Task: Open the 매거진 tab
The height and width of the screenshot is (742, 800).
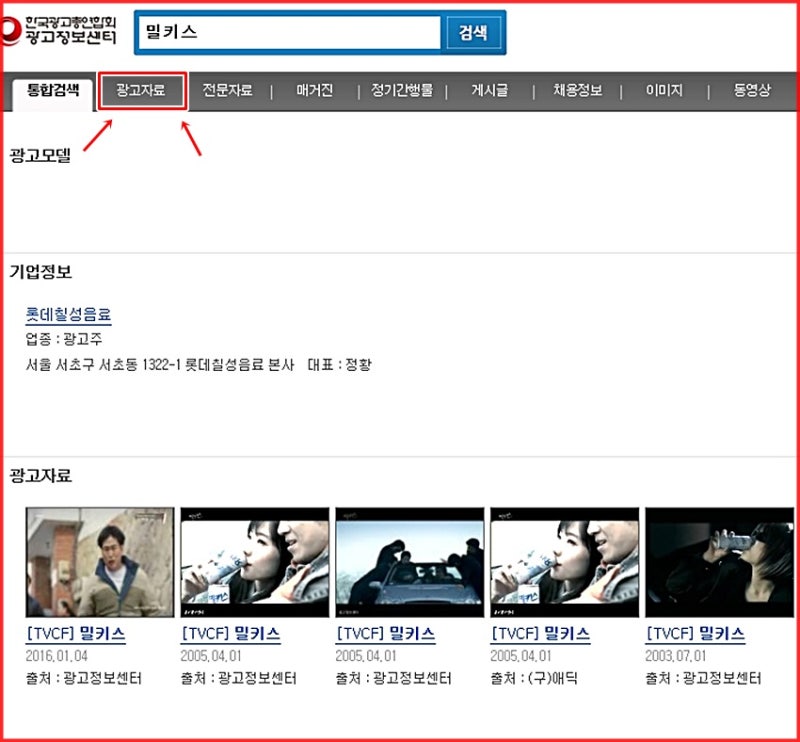Action: click(314, 90)
